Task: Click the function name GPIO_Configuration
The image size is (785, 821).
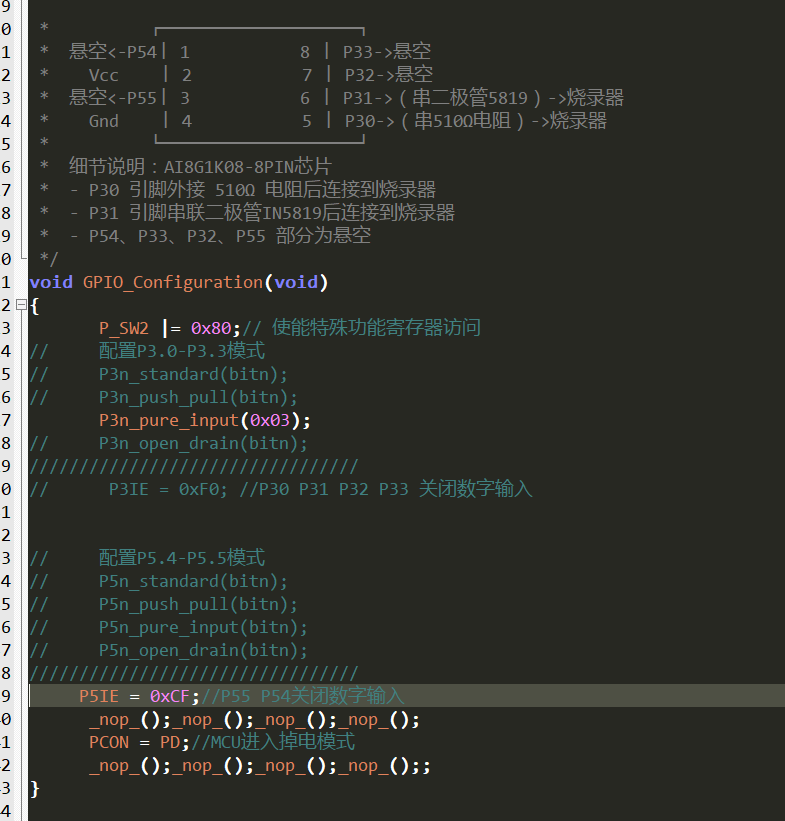Action: 173,283
